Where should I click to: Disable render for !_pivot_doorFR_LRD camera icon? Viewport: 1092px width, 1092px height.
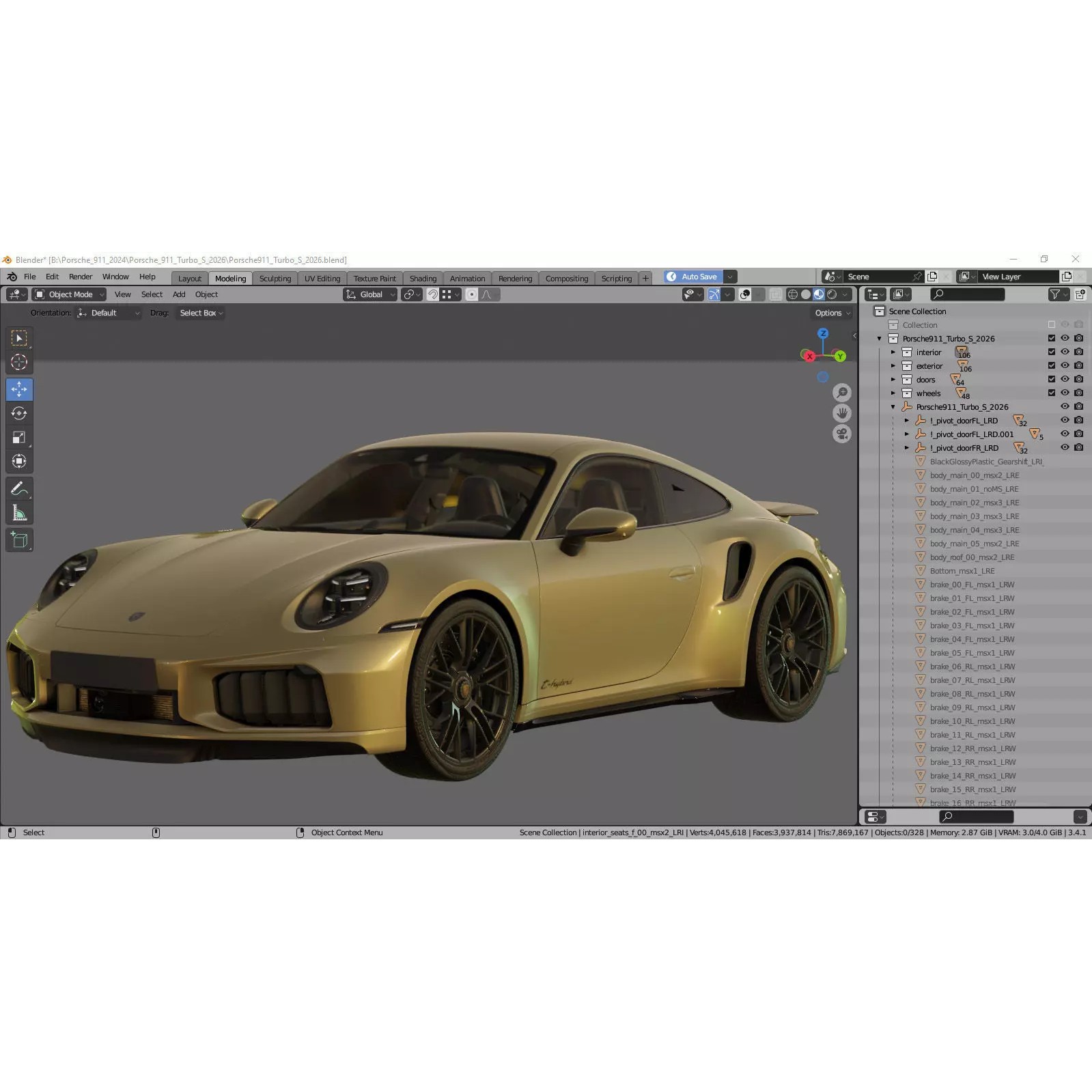click(x=1079, y=447)
